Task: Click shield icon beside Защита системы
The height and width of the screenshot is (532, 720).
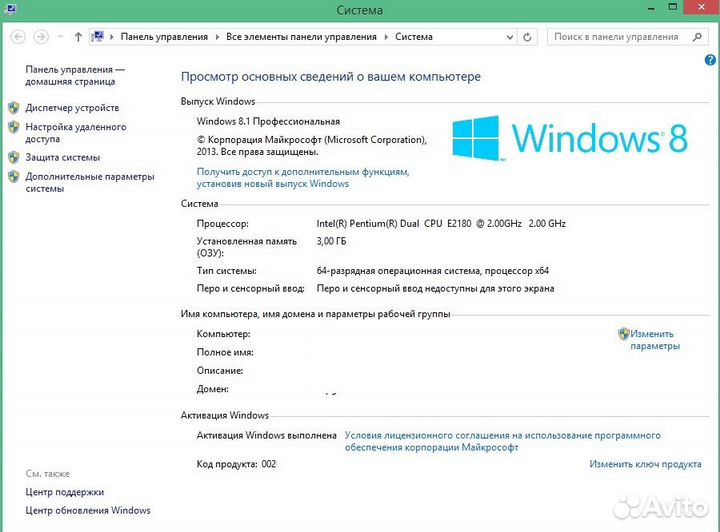Action: point(14,157)
